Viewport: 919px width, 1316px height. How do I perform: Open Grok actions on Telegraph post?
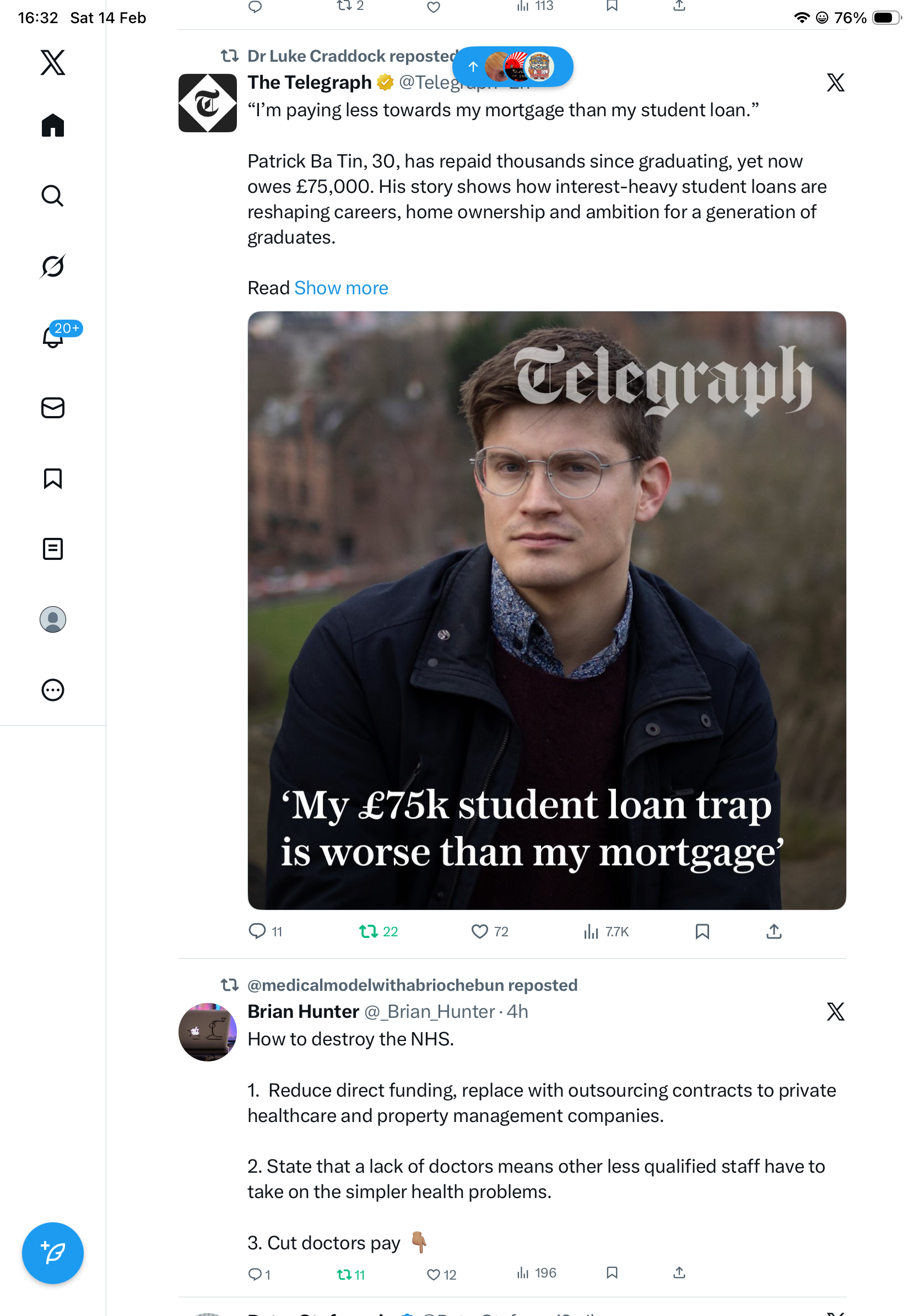[835, 83]
